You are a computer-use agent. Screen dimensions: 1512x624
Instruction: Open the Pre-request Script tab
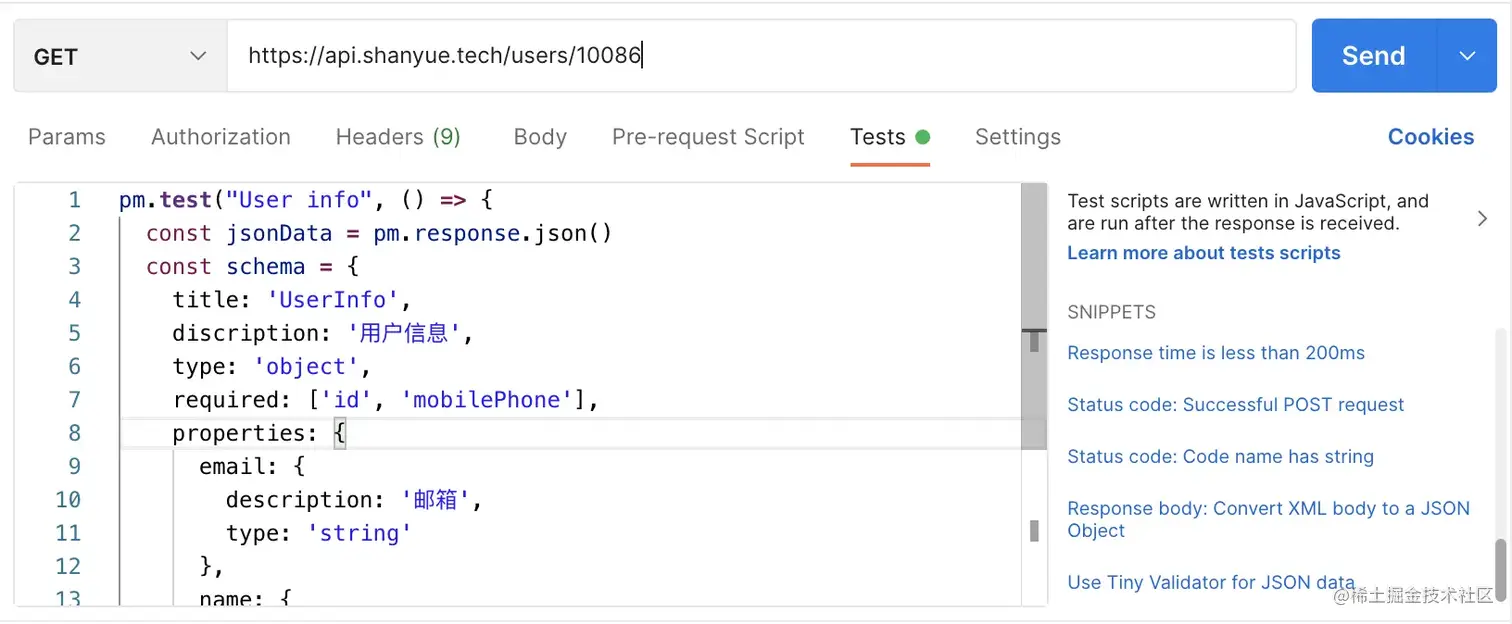(x=708, y=137)
